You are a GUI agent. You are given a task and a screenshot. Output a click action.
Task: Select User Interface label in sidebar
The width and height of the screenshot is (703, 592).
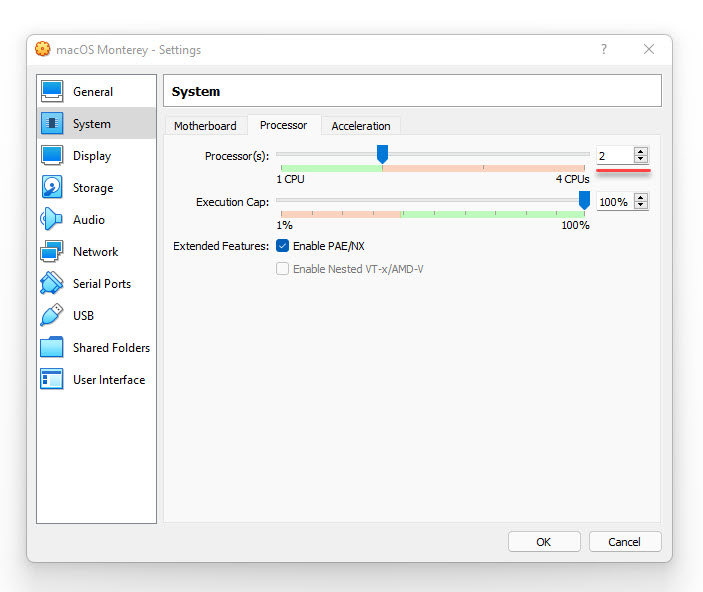(x=109, y=380)
